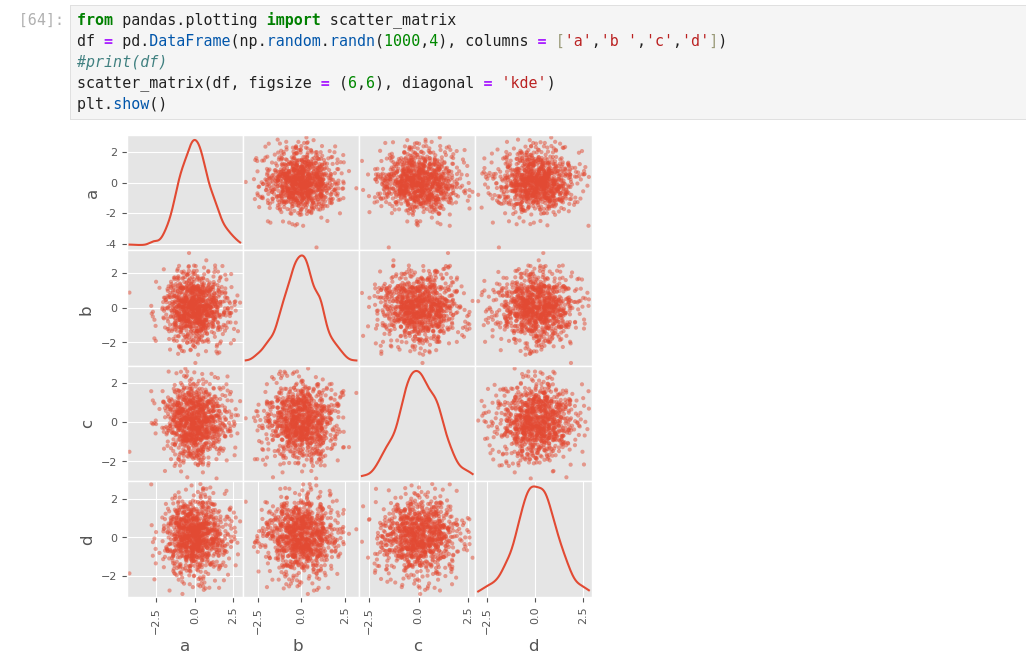Click the scatter plot in row d, column a

point(185,539)
